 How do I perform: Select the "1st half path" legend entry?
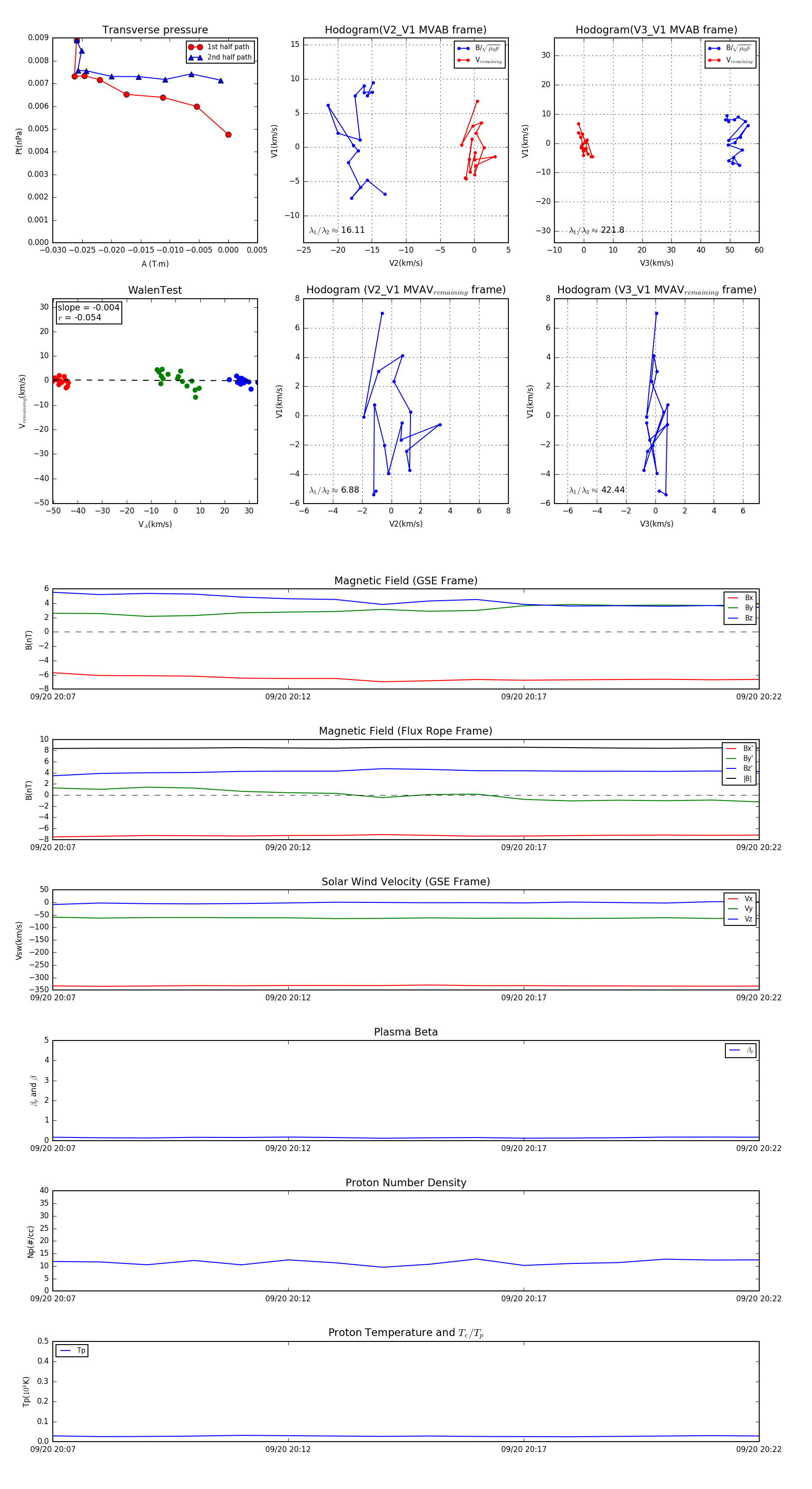click(x=220, y=47)
